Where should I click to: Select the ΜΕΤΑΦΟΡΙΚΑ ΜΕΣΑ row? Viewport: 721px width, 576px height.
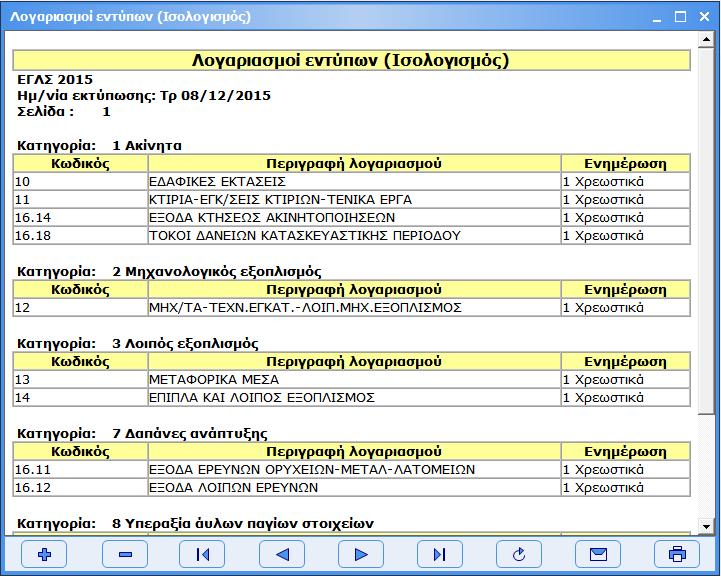coord(352,380)
